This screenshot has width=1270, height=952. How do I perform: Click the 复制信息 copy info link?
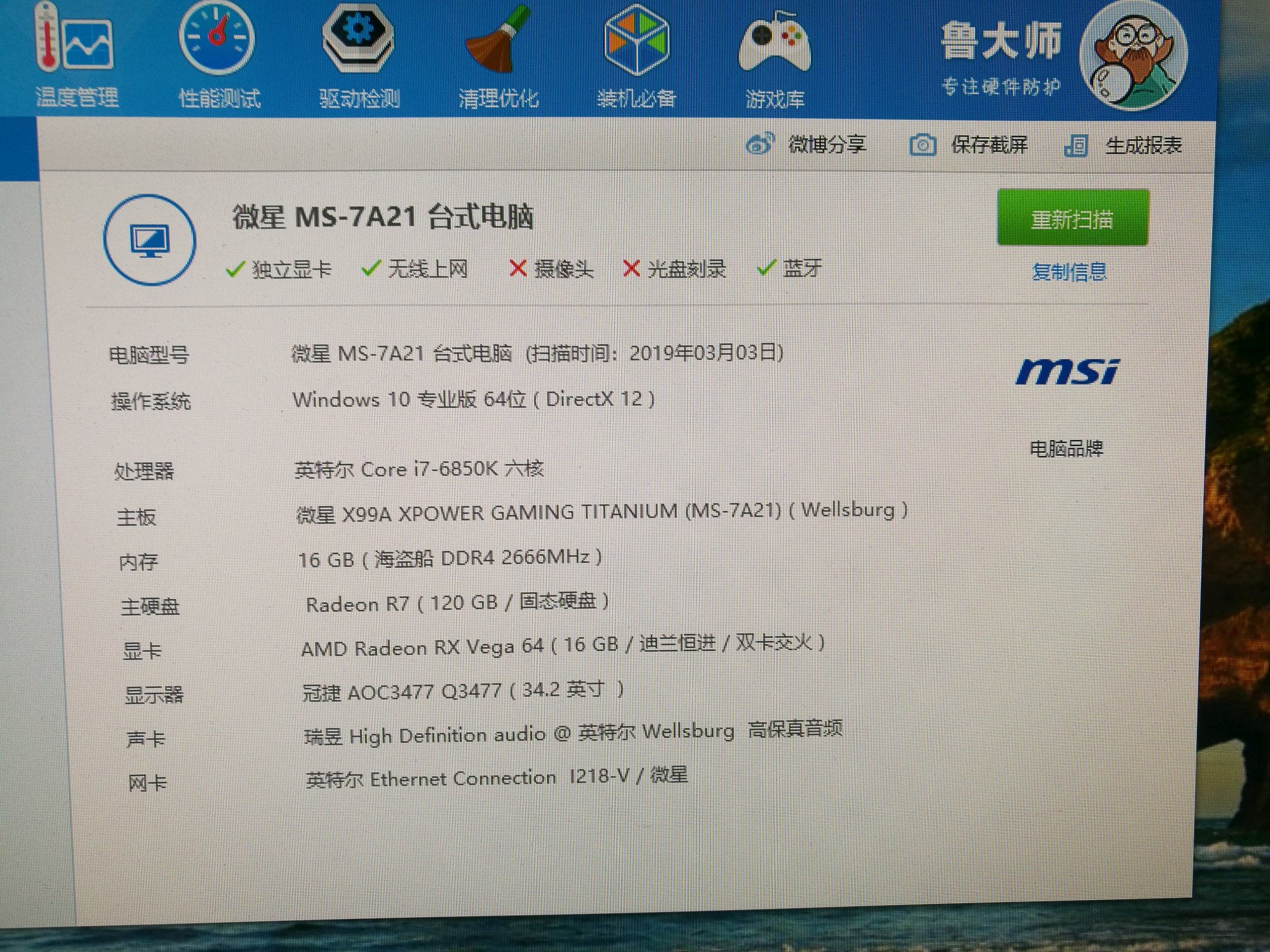pos(1069,272)
